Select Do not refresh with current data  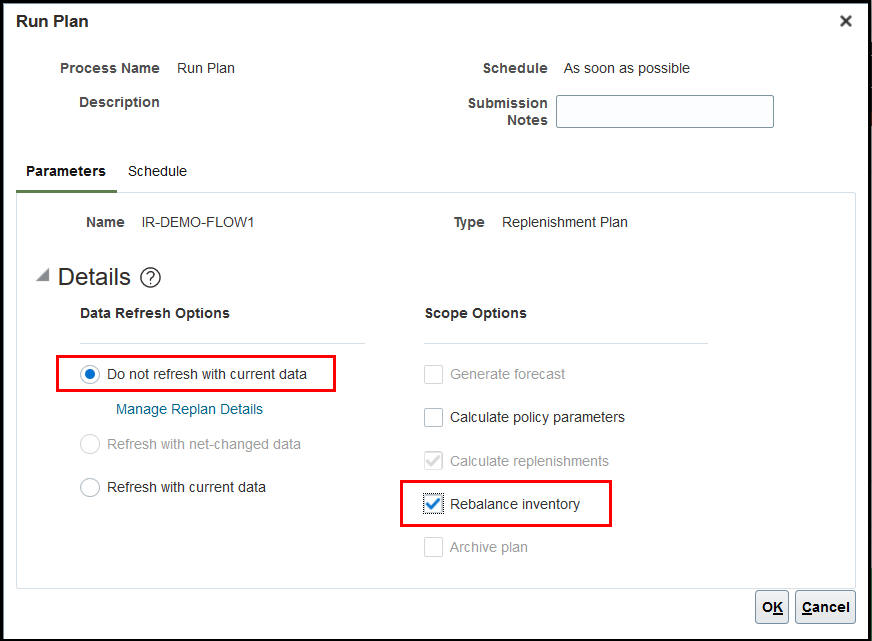coord(90,374)
